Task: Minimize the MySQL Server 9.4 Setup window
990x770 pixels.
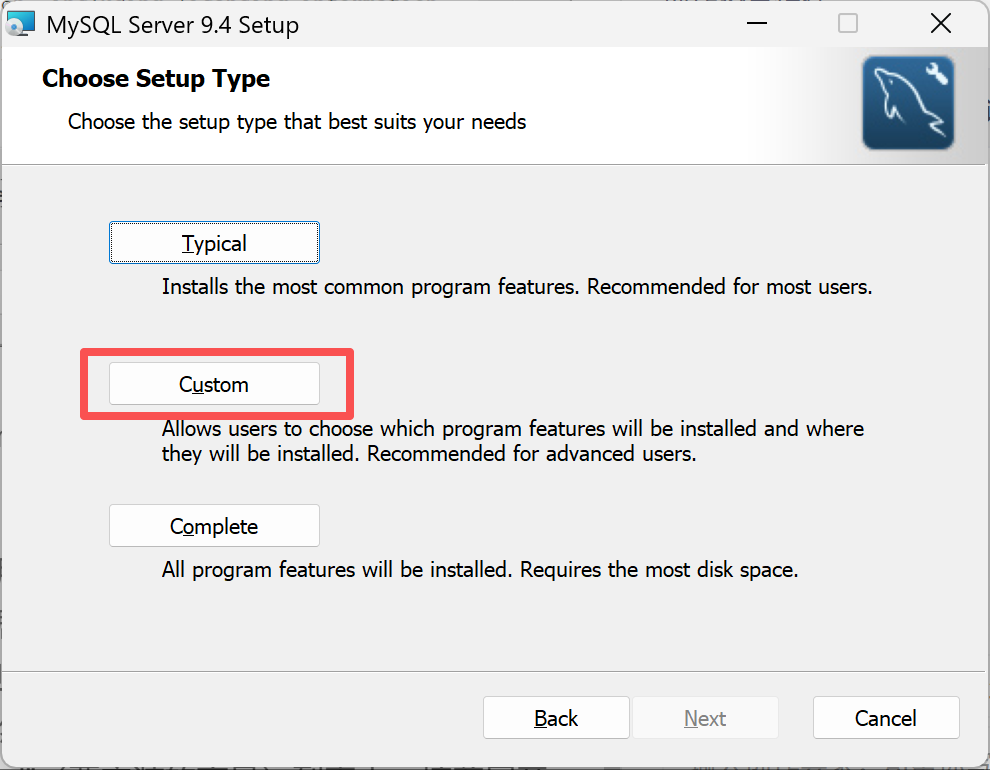Action: (756, 24)
